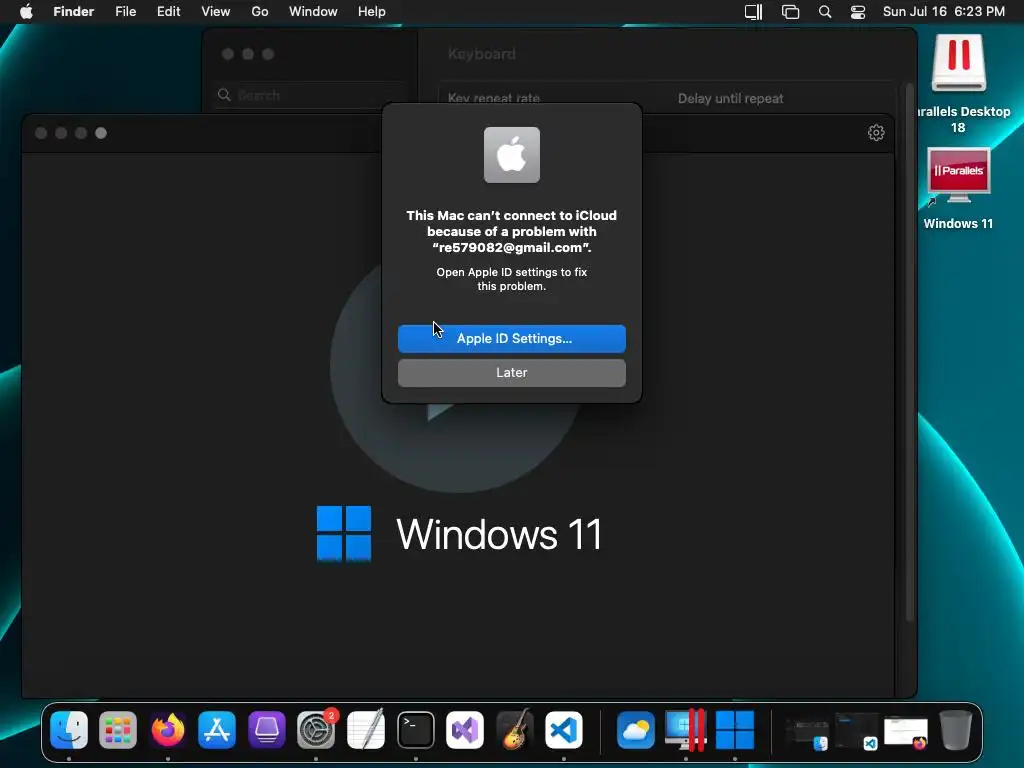This screenshot has height=768, width=1024.
Task: Open GarageBand from the Dock
Action: [515, 729]
